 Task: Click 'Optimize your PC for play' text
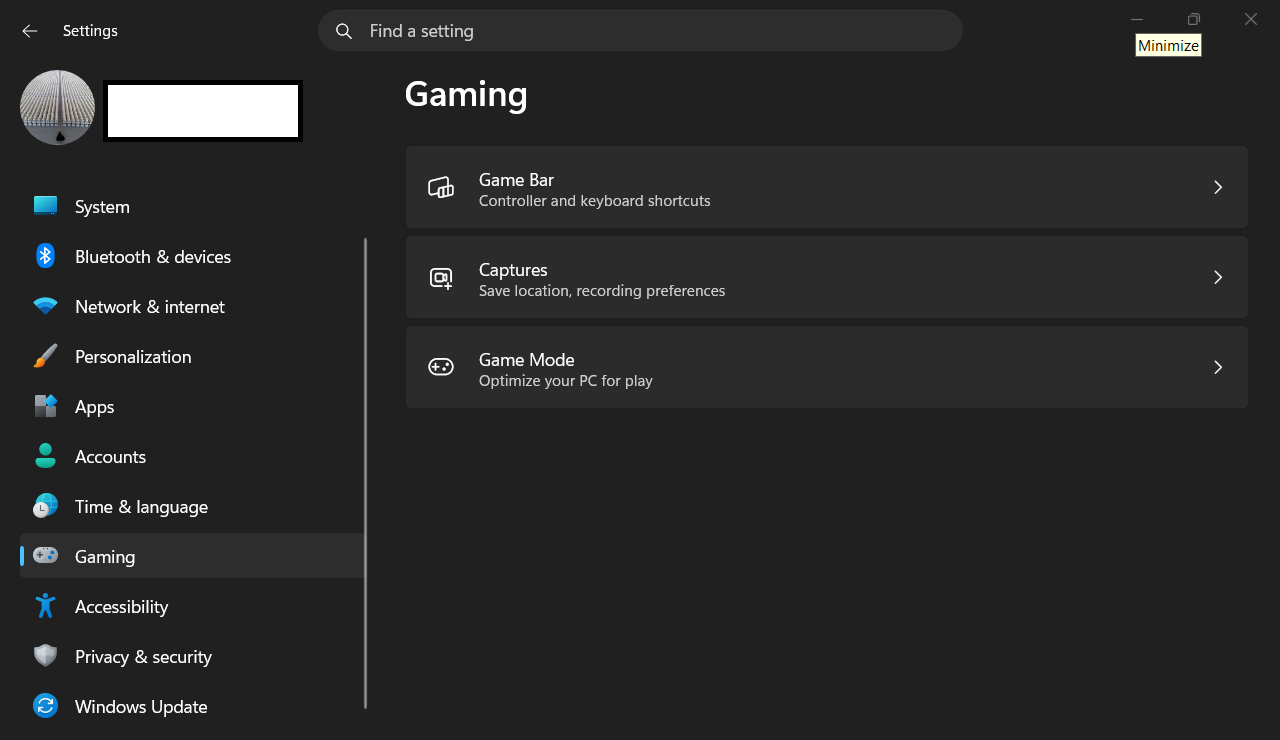pos(566,381)
